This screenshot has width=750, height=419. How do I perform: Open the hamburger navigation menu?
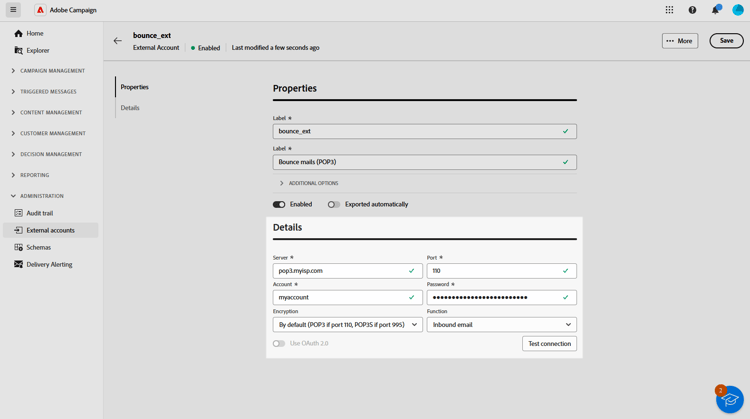(x=13, y=10)
